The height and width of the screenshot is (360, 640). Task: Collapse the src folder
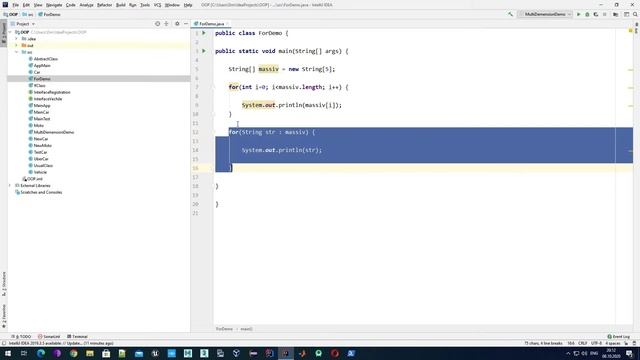point(16,52)
